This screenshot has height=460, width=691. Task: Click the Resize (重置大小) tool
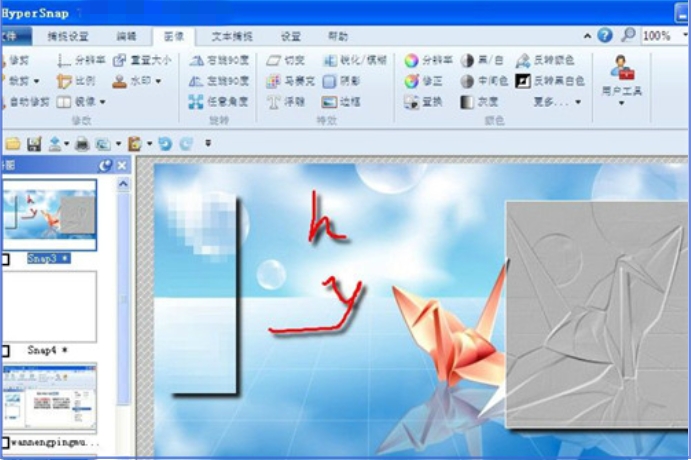click(x=142, y=60)
